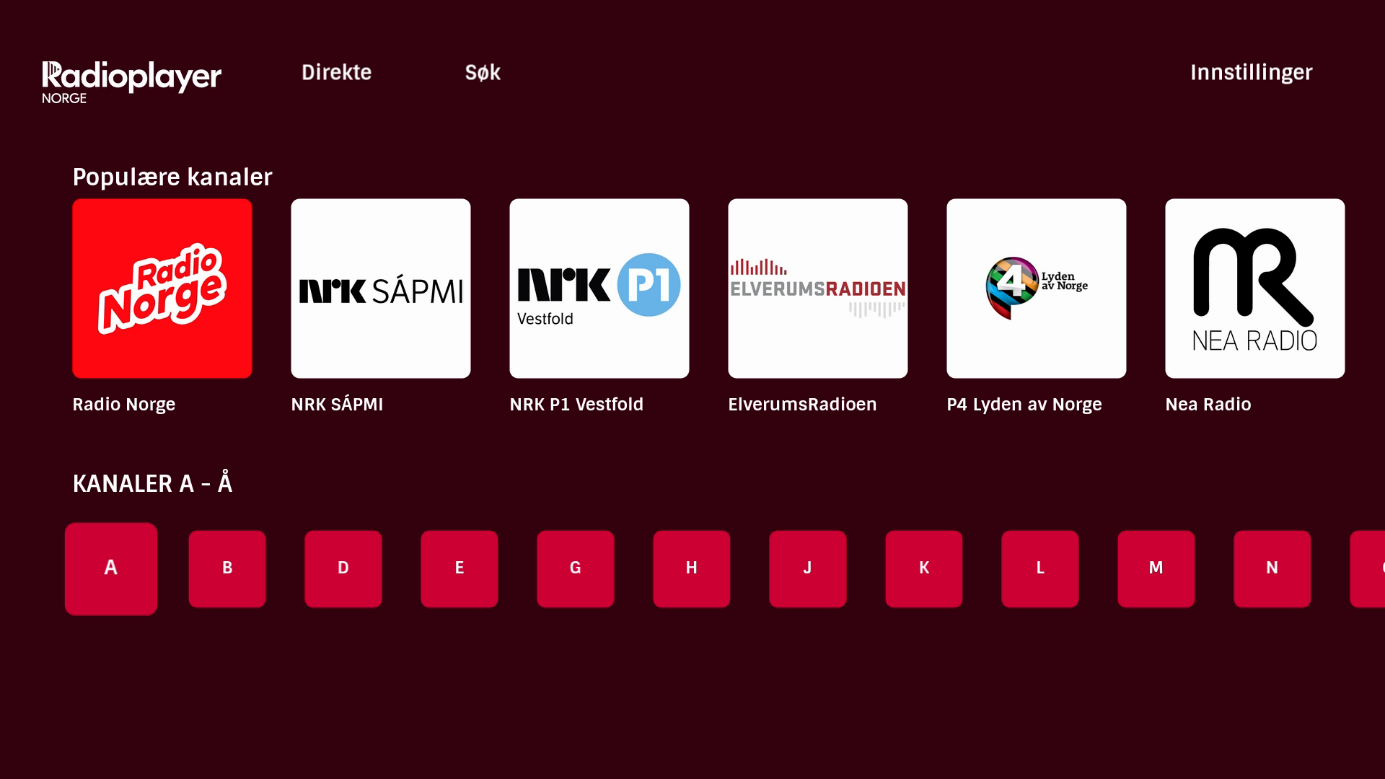Filter channels by letter L
Image resolution: width=1385 pixels, height=779 pixels.
coord(1040,568)
